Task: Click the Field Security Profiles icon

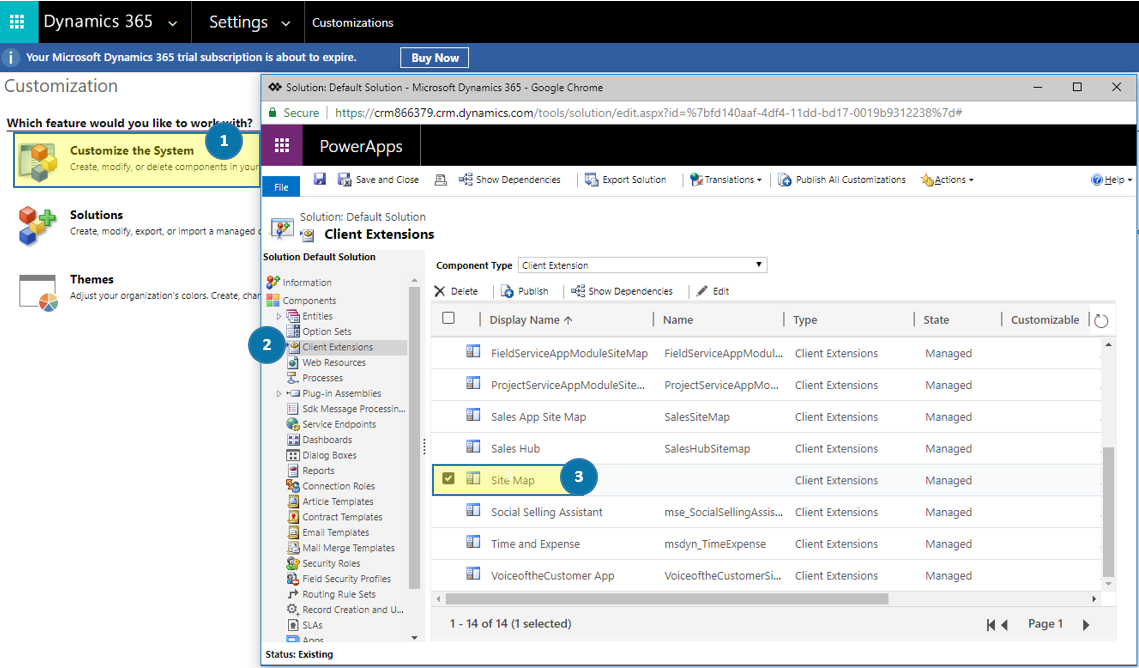Action: coord(293,579)
